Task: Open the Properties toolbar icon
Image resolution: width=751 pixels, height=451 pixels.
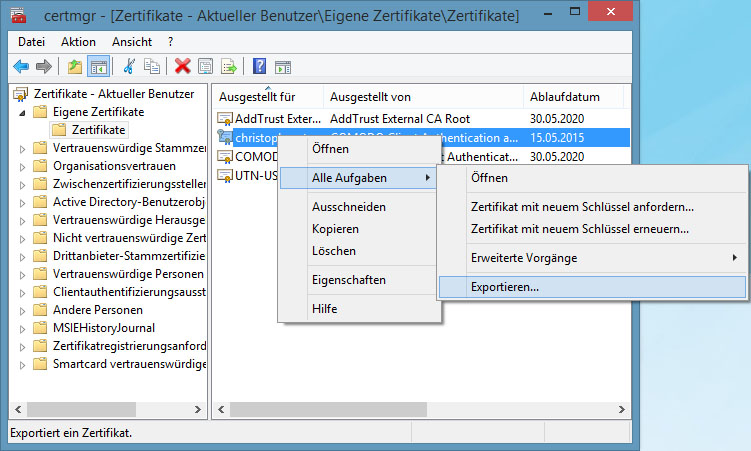Action: pos(205,66)
